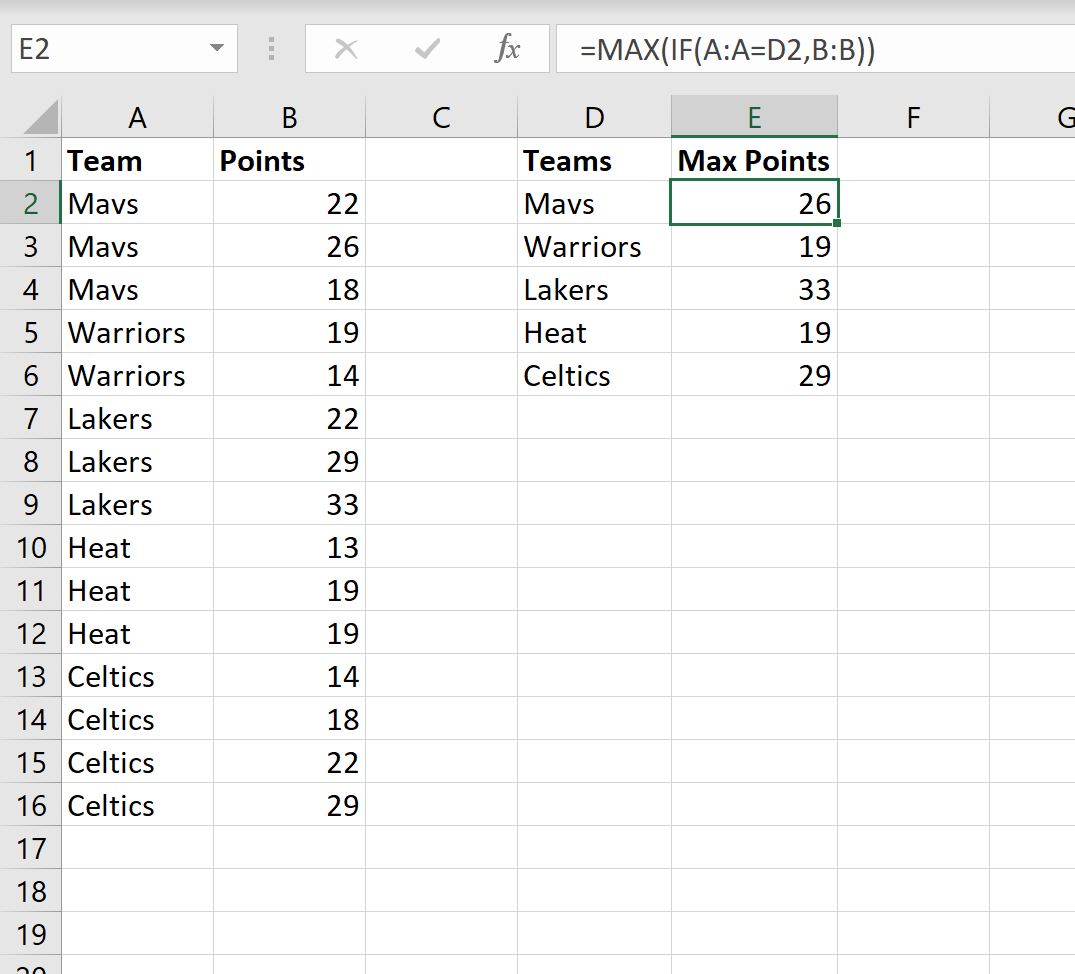Click the formula bar MAX formula text

727,49
